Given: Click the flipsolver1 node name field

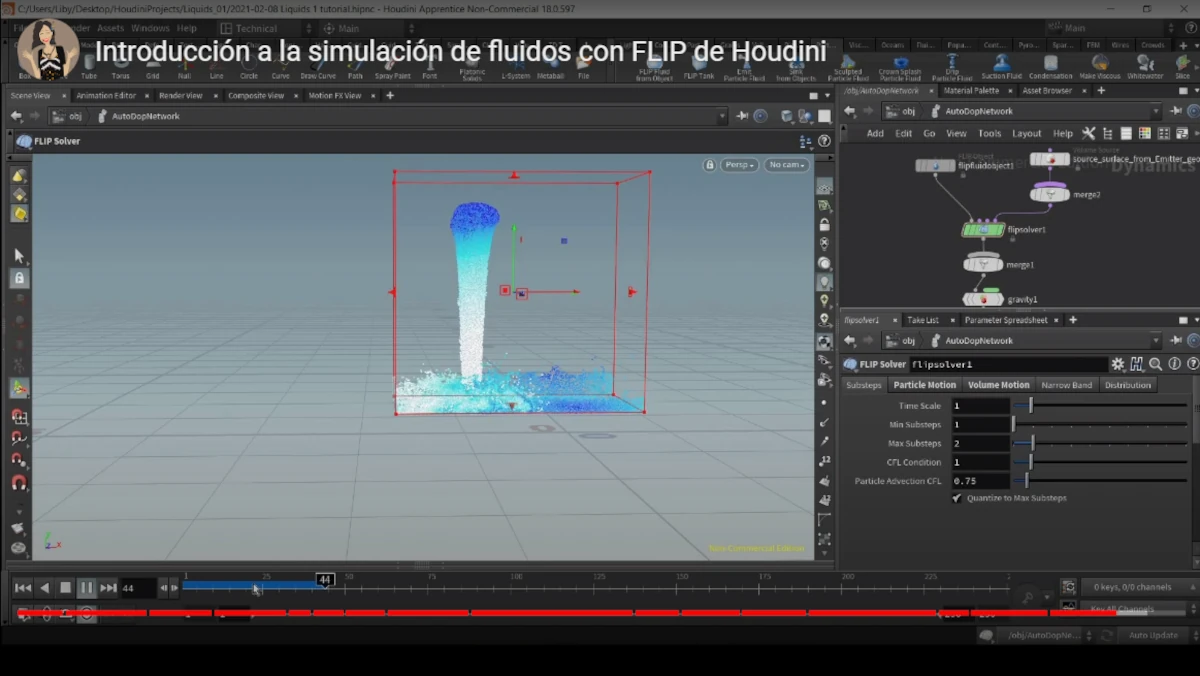Looking at the screenshot, I should coord(1008,364).
